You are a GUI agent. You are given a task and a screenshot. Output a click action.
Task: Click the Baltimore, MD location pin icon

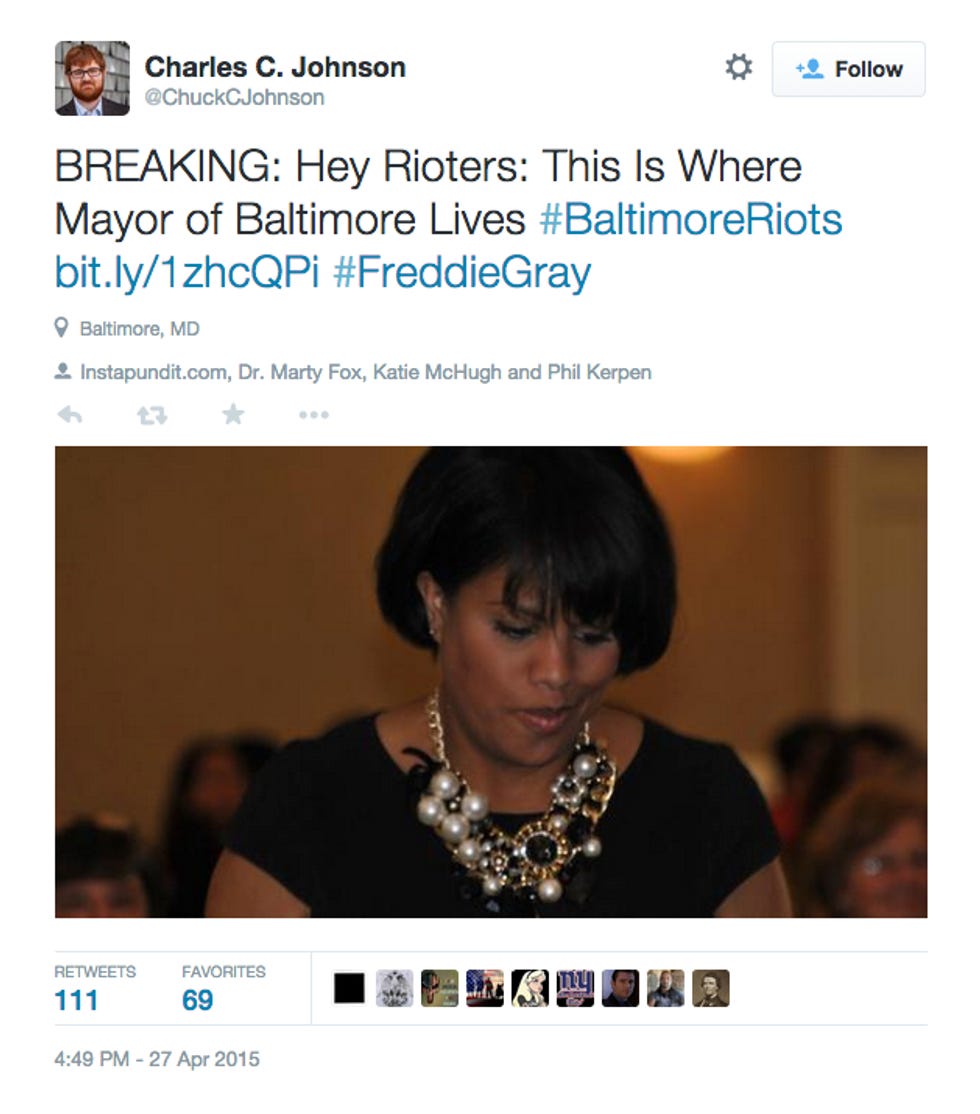click(x=62, y=328)
